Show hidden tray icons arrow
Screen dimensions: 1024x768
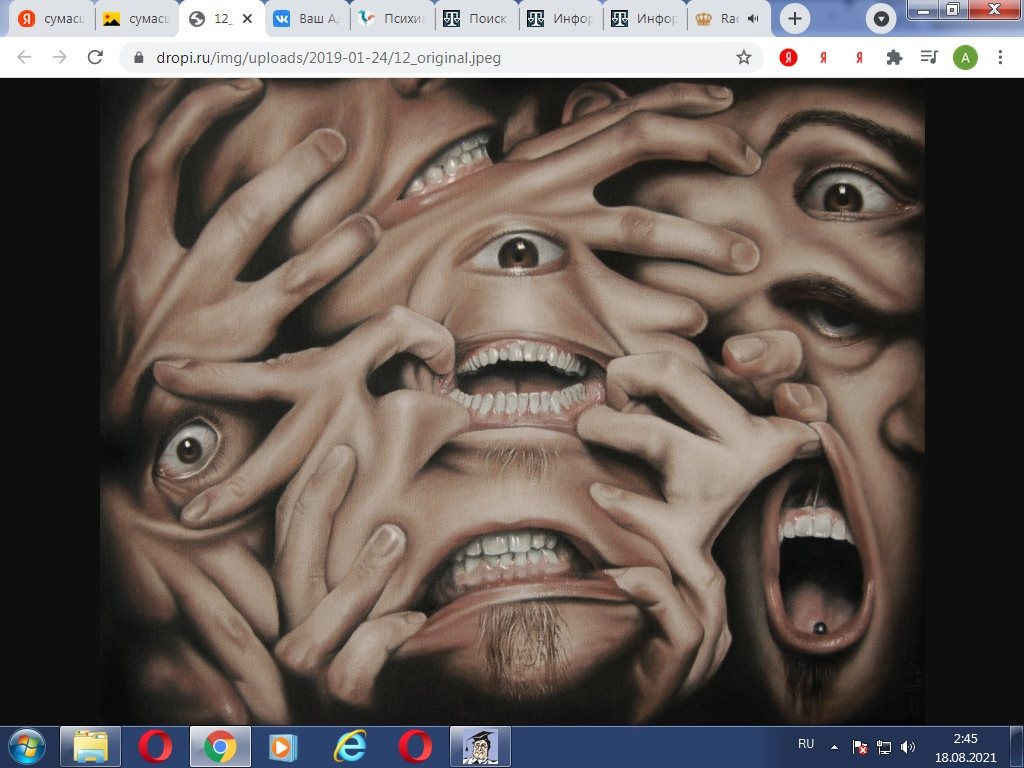point(834,746)
